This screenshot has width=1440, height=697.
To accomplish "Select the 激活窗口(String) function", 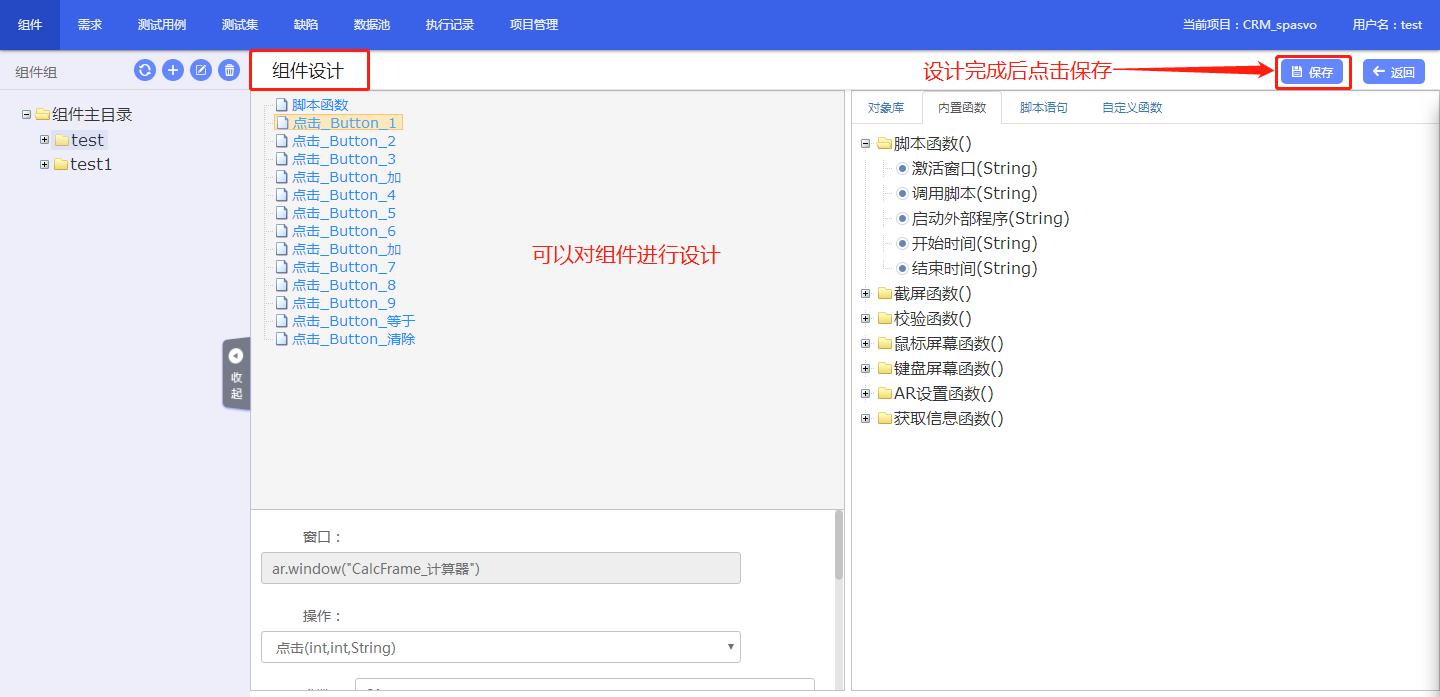I will point(974,169).
